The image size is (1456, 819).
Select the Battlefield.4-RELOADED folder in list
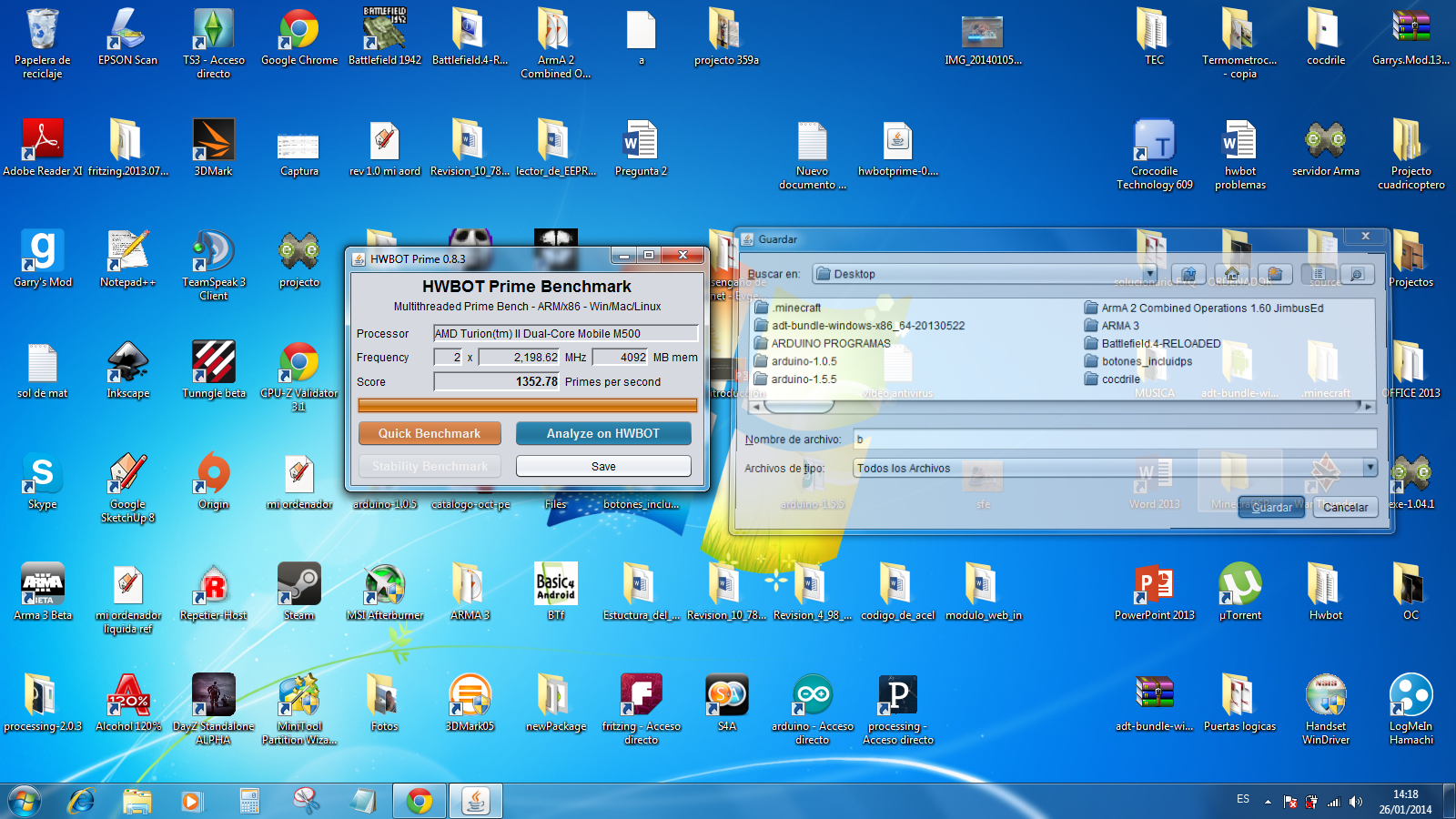pos(1152,343)
